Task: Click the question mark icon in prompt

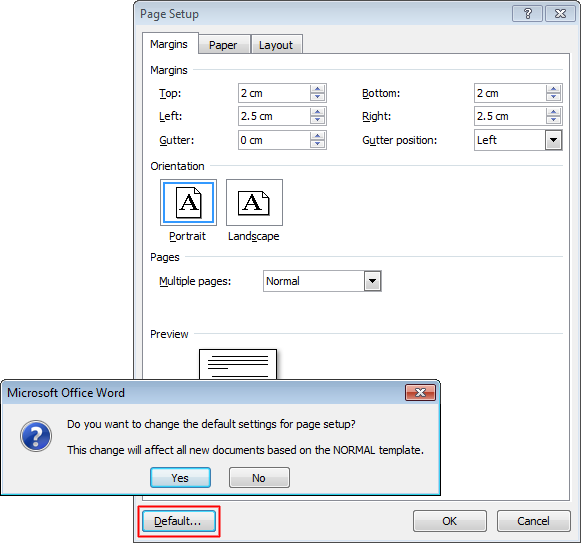Action: click(36, 436)
